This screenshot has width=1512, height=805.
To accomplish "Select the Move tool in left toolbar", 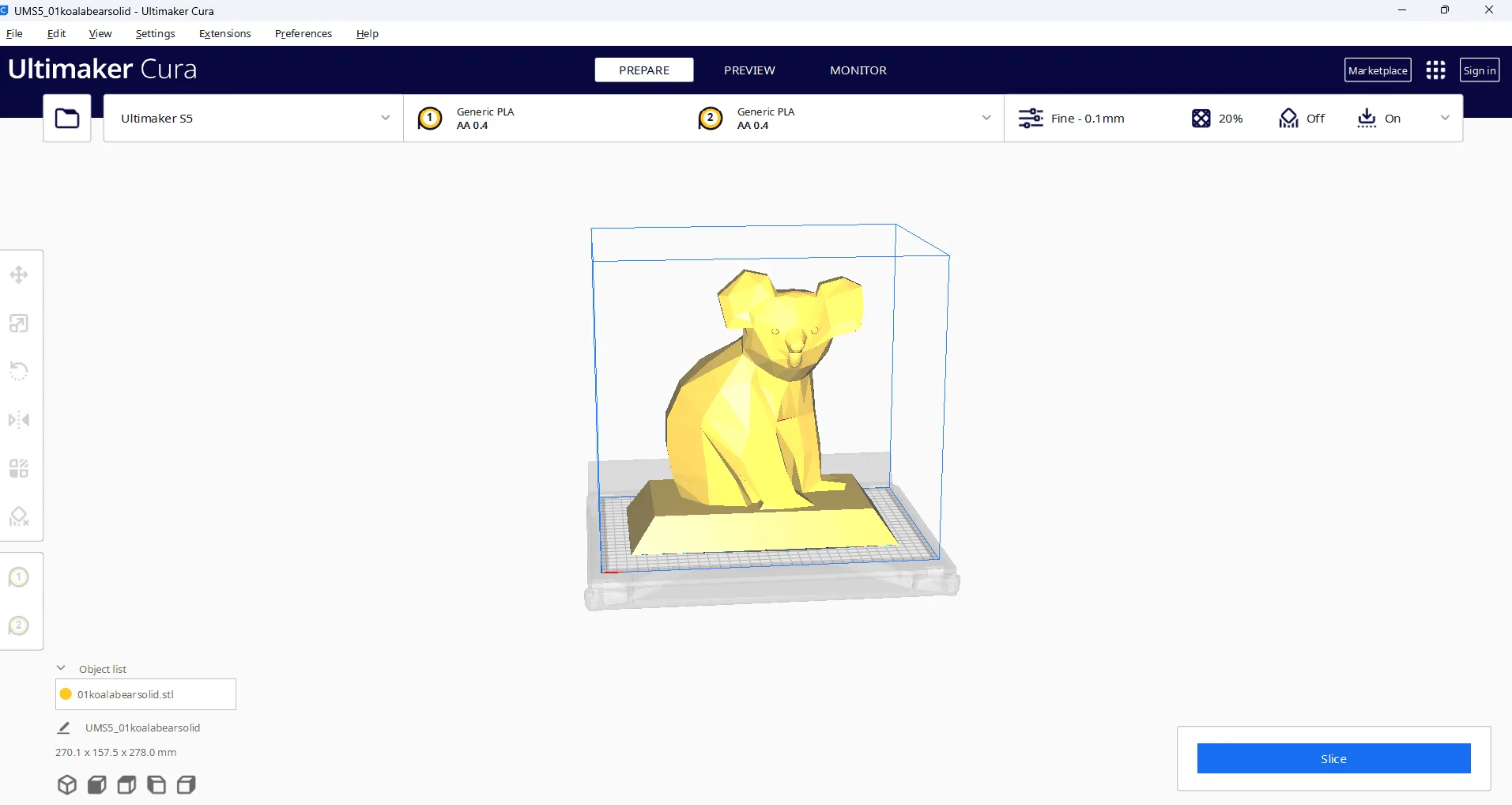I will click(x=19, y=274).
